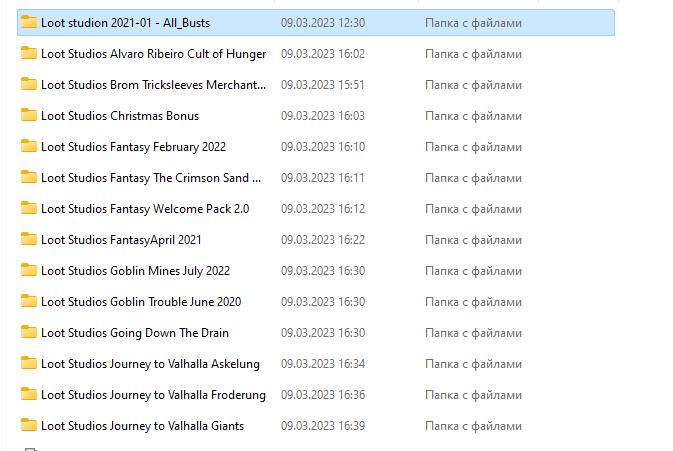Click folder icon of Fantasy Welcome Pack 2.0
This screenshot has height=451, width=673.
tap(29, 208)
